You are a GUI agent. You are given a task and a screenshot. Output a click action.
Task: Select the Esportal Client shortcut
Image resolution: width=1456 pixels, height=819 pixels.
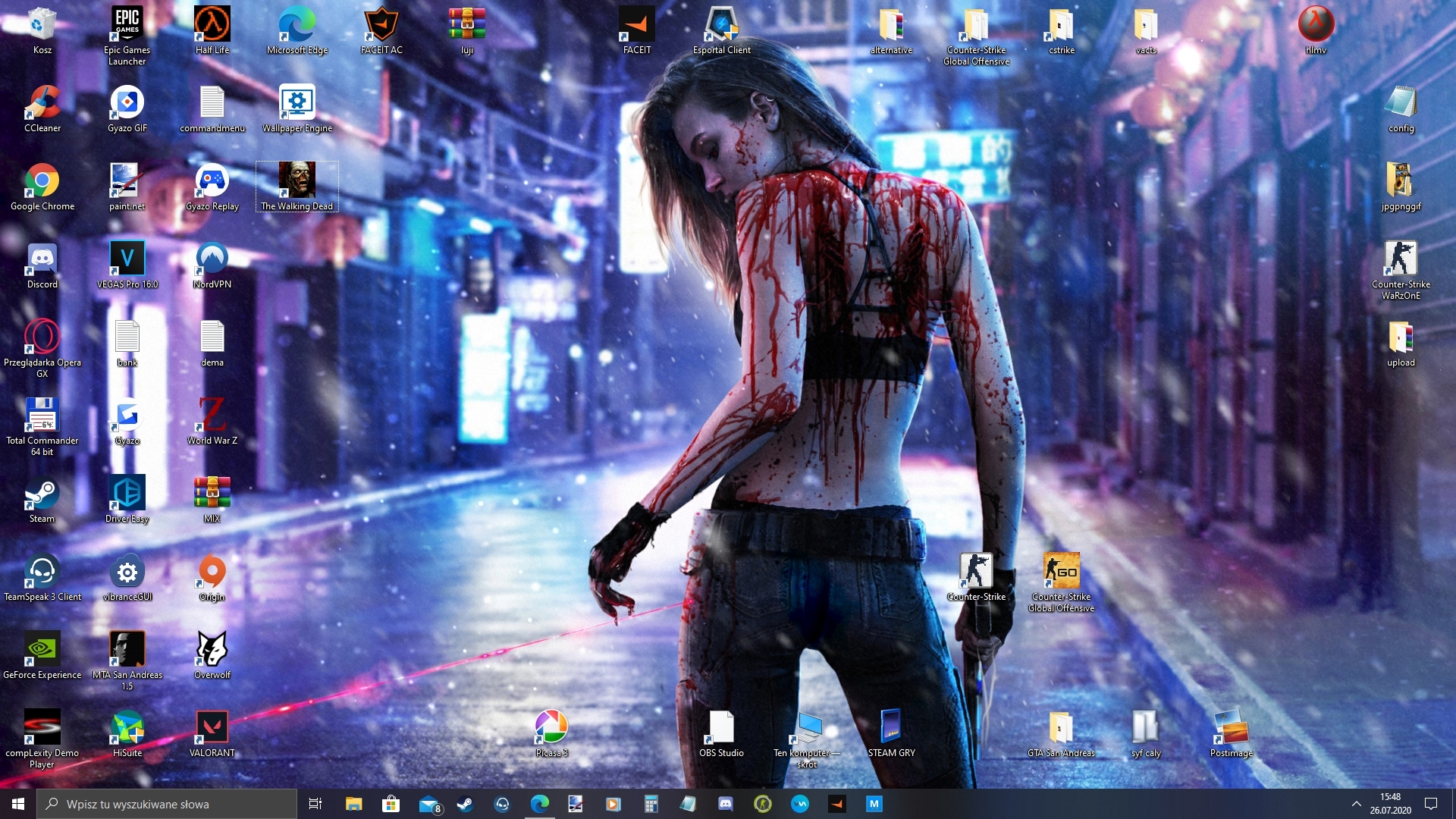click(722, 31)
